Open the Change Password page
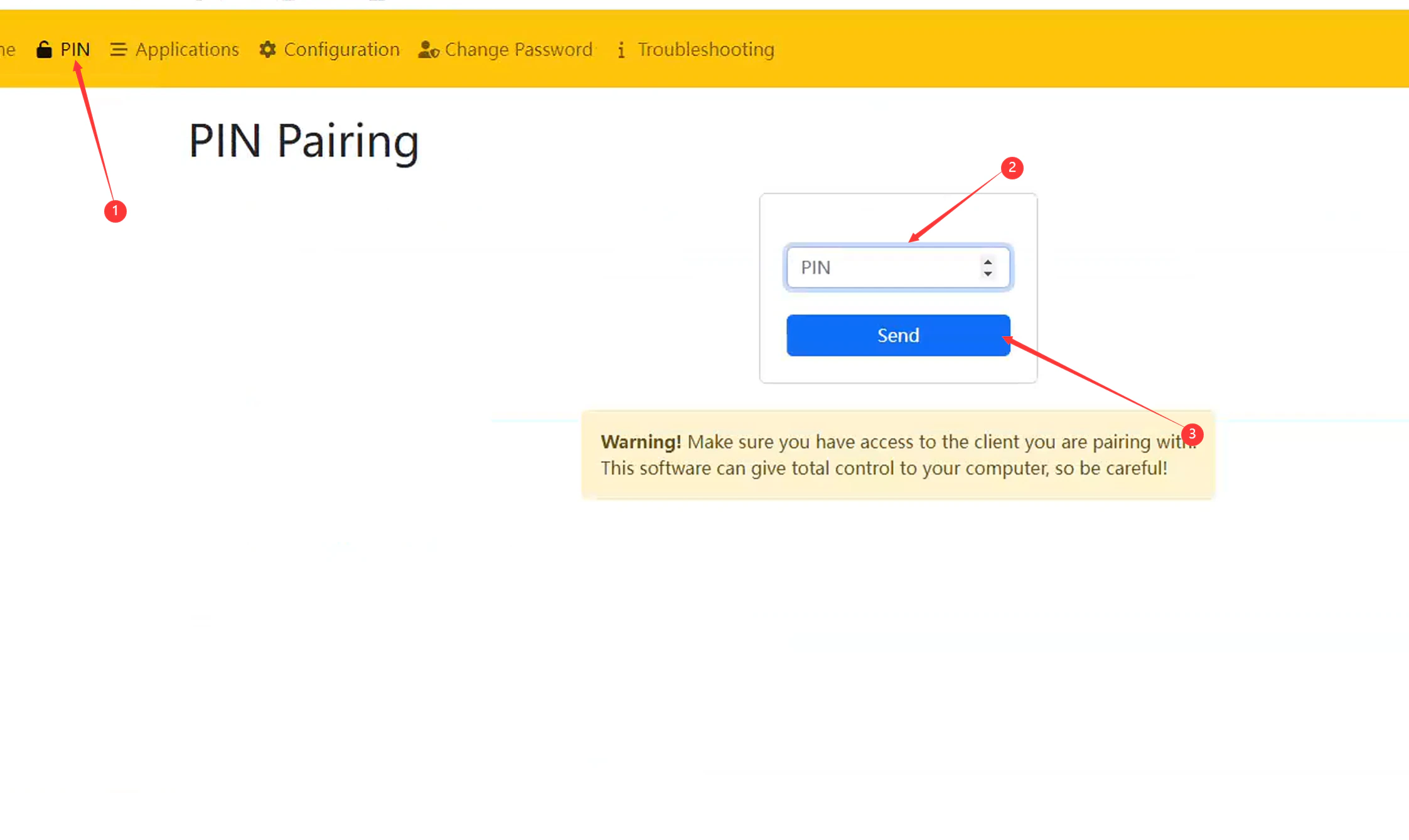Screen dimensions: 1409x840 tap(518, 49)
